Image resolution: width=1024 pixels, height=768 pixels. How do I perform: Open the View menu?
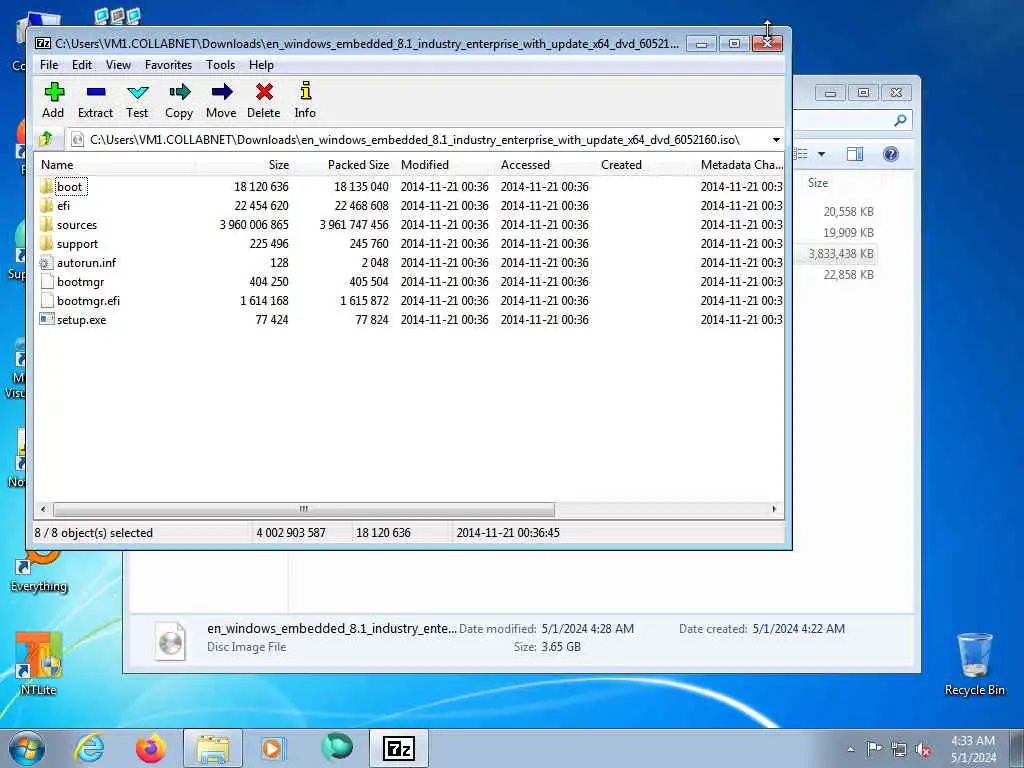[x=118, y=65]
